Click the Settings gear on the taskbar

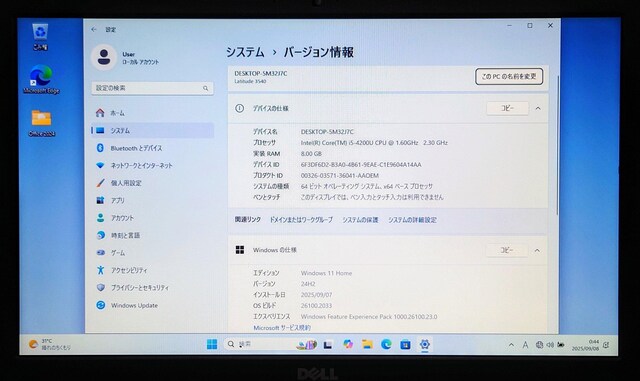pyautogui.click(x=424, y=344)
